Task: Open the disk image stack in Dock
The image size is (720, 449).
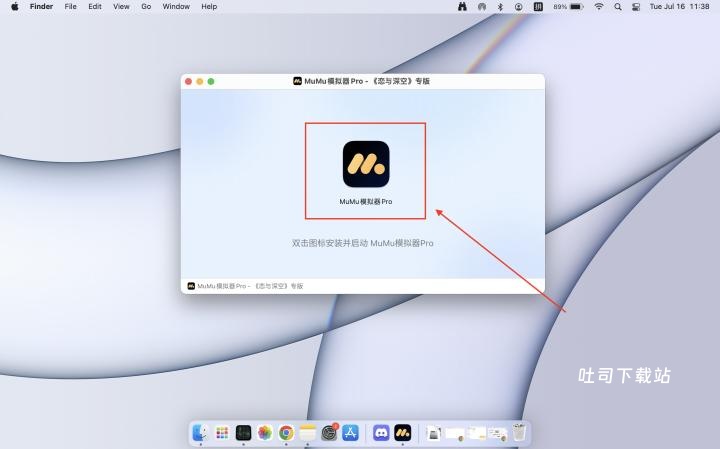Action: [433, 432]
